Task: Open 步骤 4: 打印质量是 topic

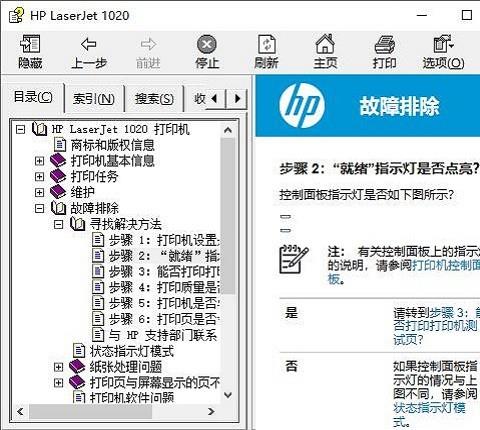Action: click(x=164, y=287)
